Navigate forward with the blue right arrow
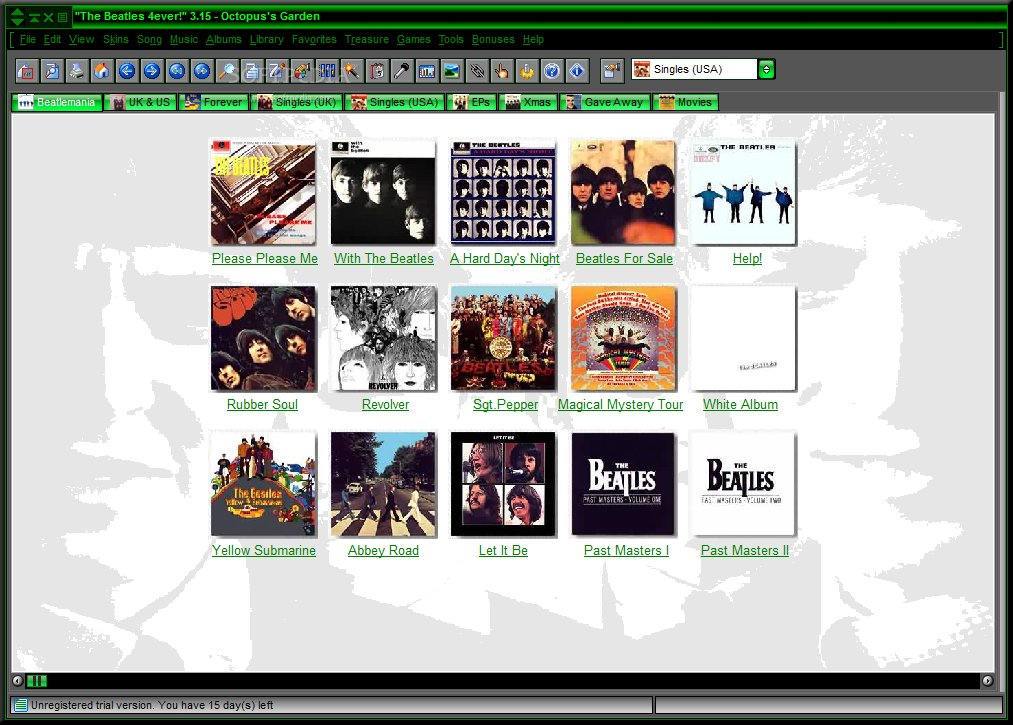 coord(152,70)
